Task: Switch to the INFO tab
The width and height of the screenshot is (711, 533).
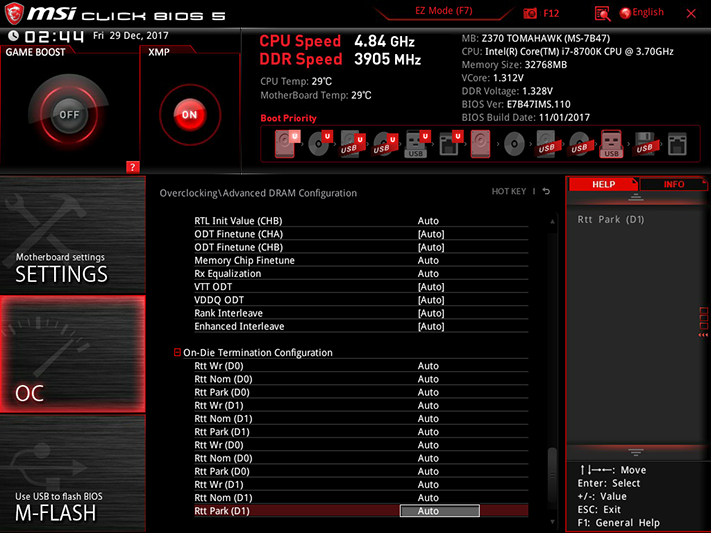Action: point(673,184)
